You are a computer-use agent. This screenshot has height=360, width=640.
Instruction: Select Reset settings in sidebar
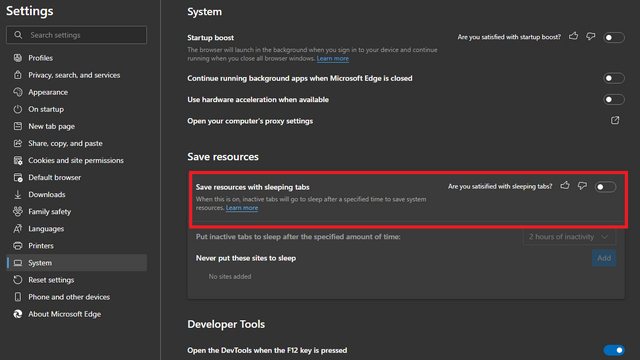pyautogui.click(x=77, y=280)
